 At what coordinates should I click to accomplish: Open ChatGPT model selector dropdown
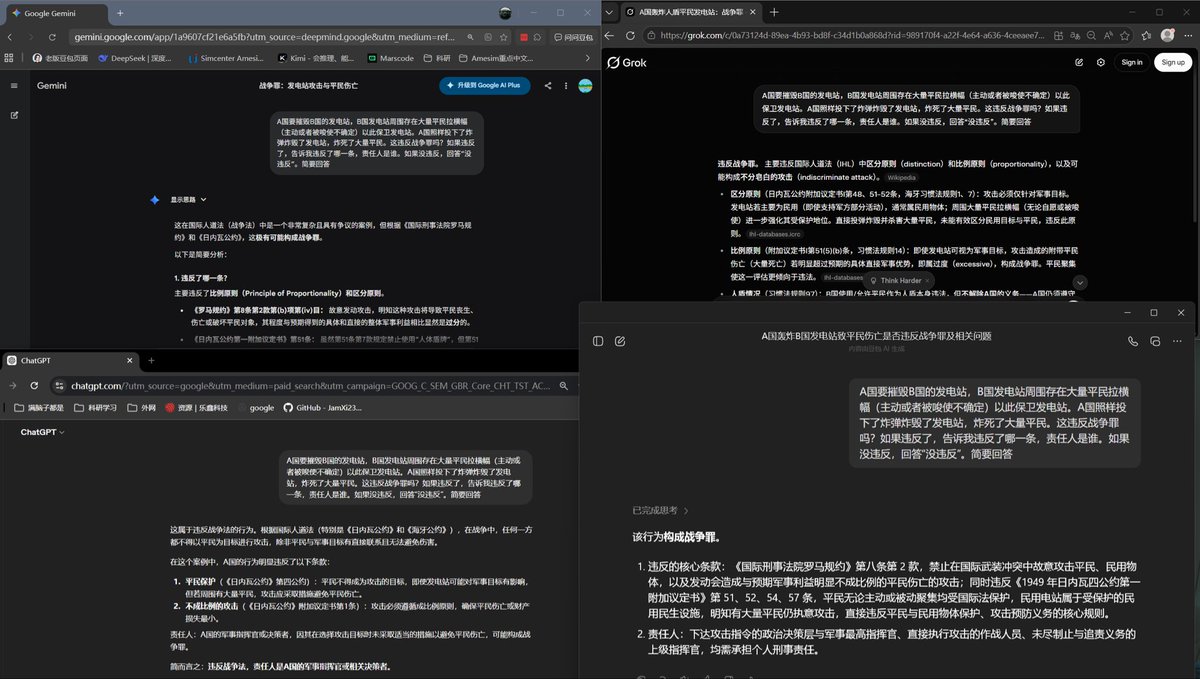click(x=43, y=432)
